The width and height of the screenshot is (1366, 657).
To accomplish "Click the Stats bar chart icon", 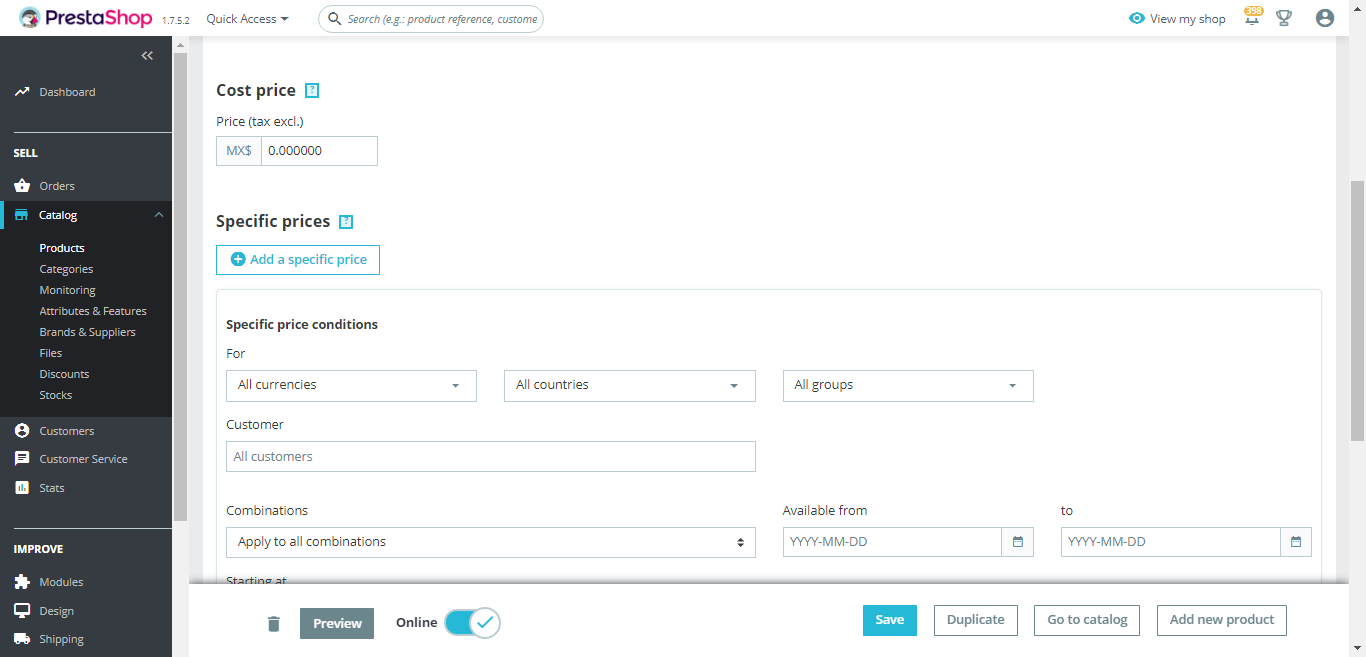I will [22, 488].
